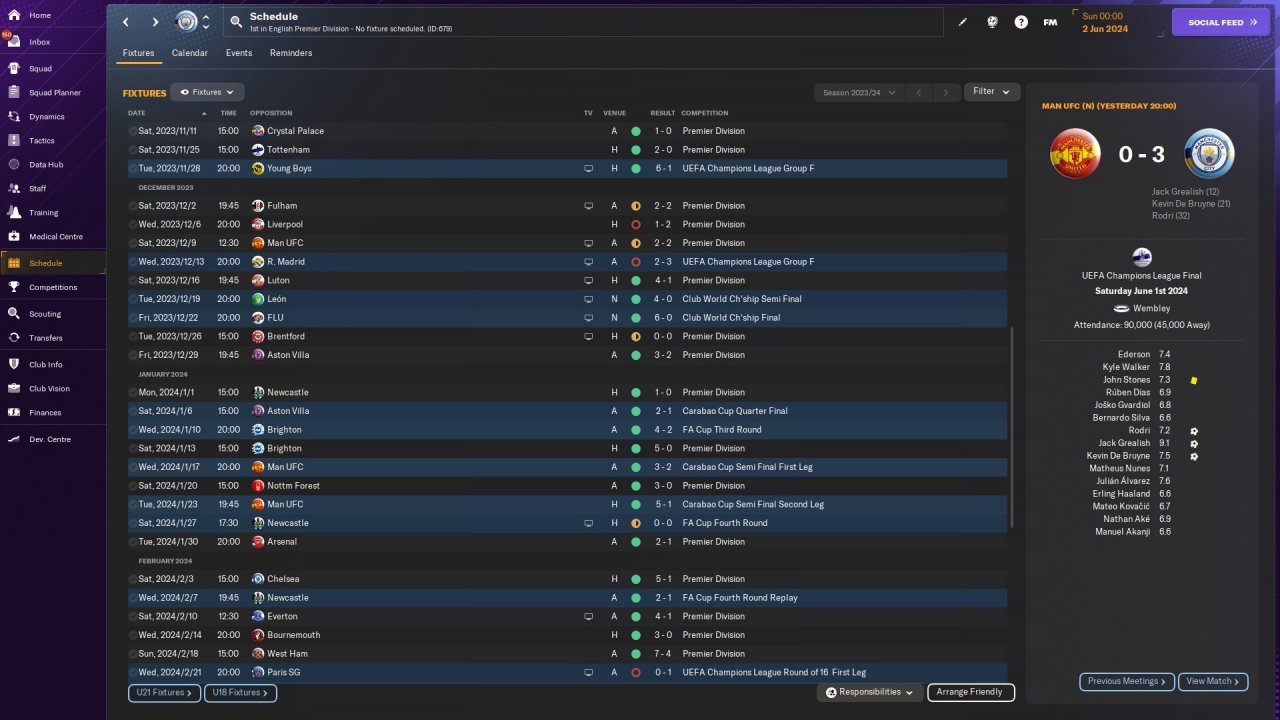Viewport: 1280px width, 720px height.
Task: Toggle the circle beside the Tue, 2023/11/28 fixture
Action: pyautogui.click(x=133, y=169)
